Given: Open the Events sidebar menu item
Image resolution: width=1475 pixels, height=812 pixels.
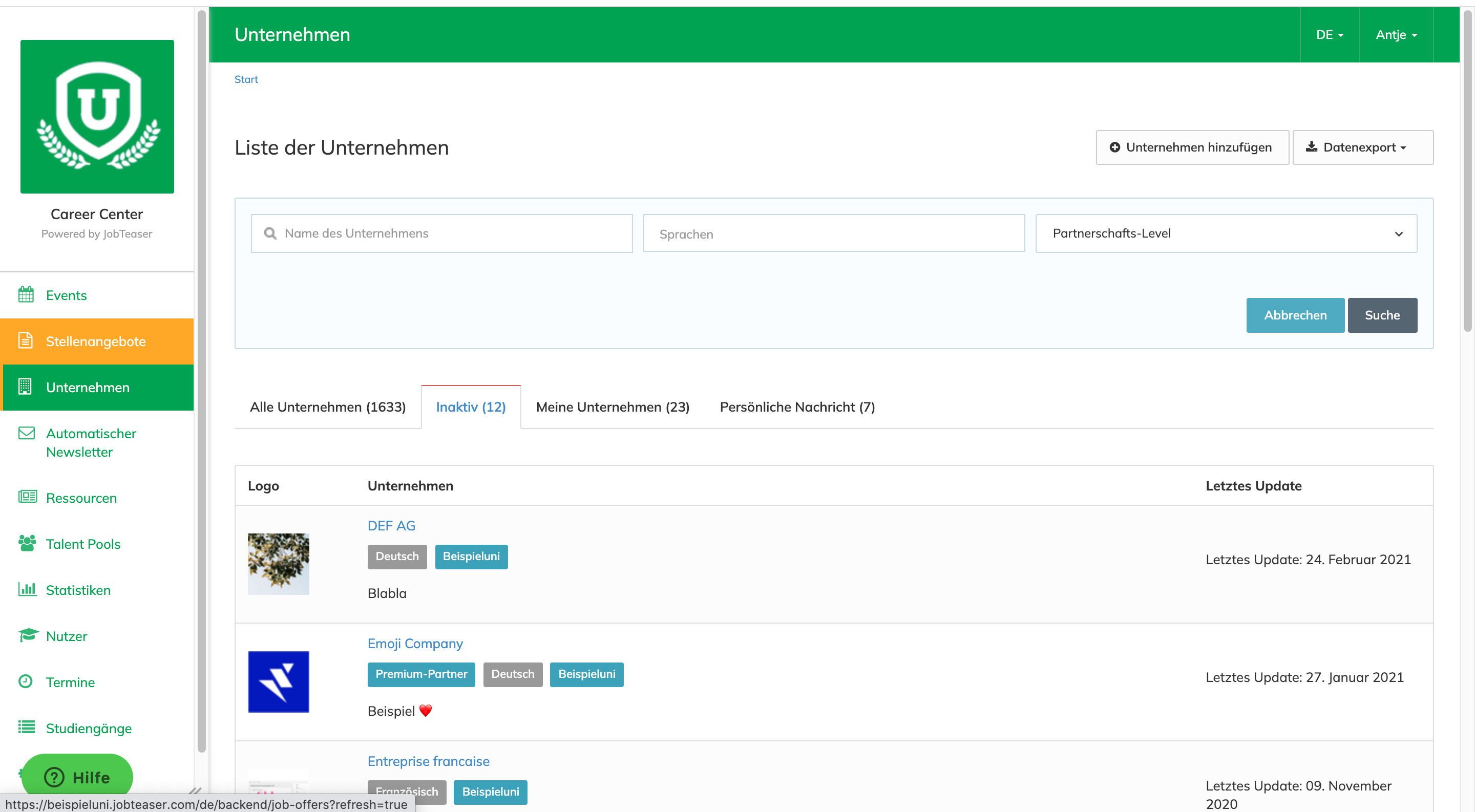Looking at the screenshot, I should tap(97, 295).
